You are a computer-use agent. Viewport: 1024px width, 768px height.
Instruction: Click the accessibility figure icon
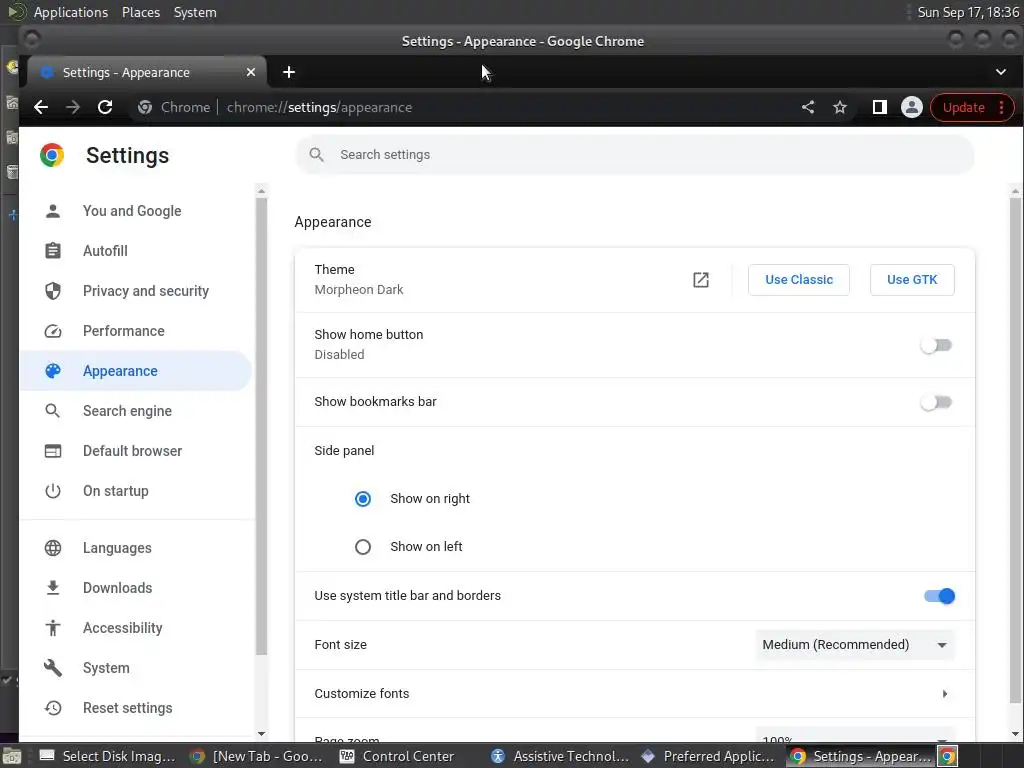coord(53,628)
